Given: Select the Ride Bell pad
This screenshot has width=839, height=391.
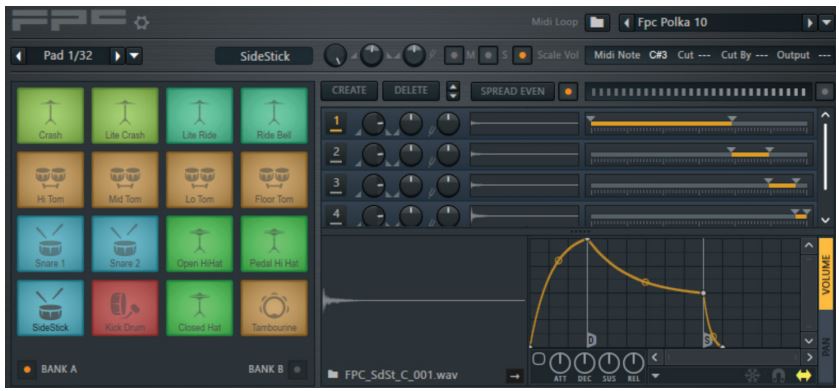Looking at the screenshot, I should (274, 116).
